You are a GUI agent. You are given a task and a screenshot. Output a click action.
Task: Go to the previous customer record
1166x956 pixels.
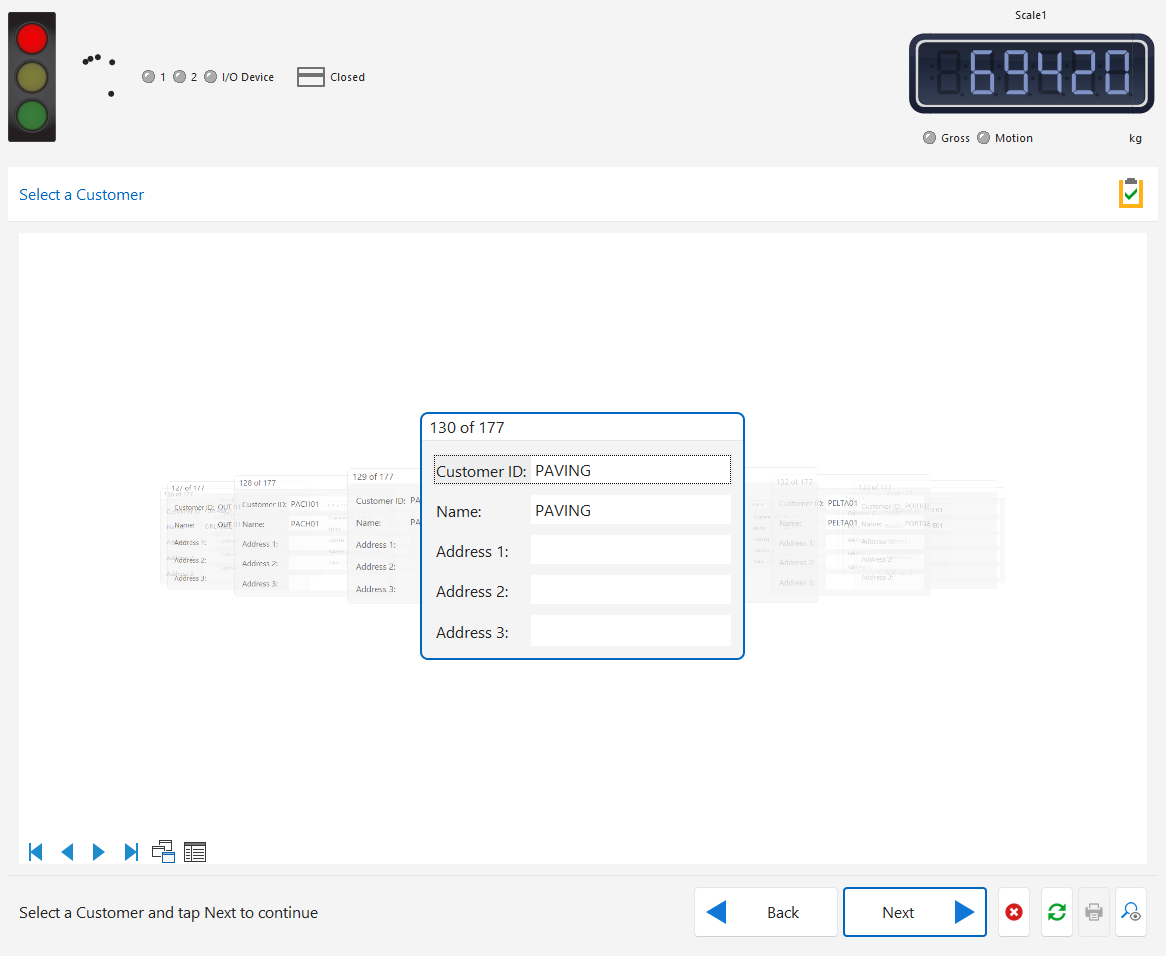pos(67,852)
